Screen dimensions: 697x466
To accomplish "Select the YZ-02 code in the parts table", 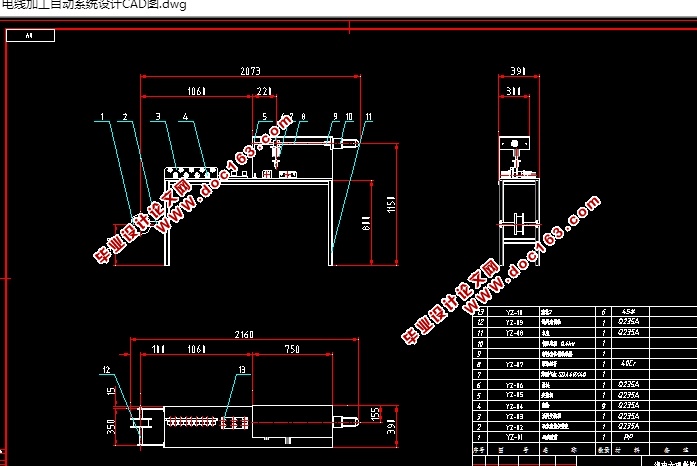I will pyautogui.click(x=514, y=427).
